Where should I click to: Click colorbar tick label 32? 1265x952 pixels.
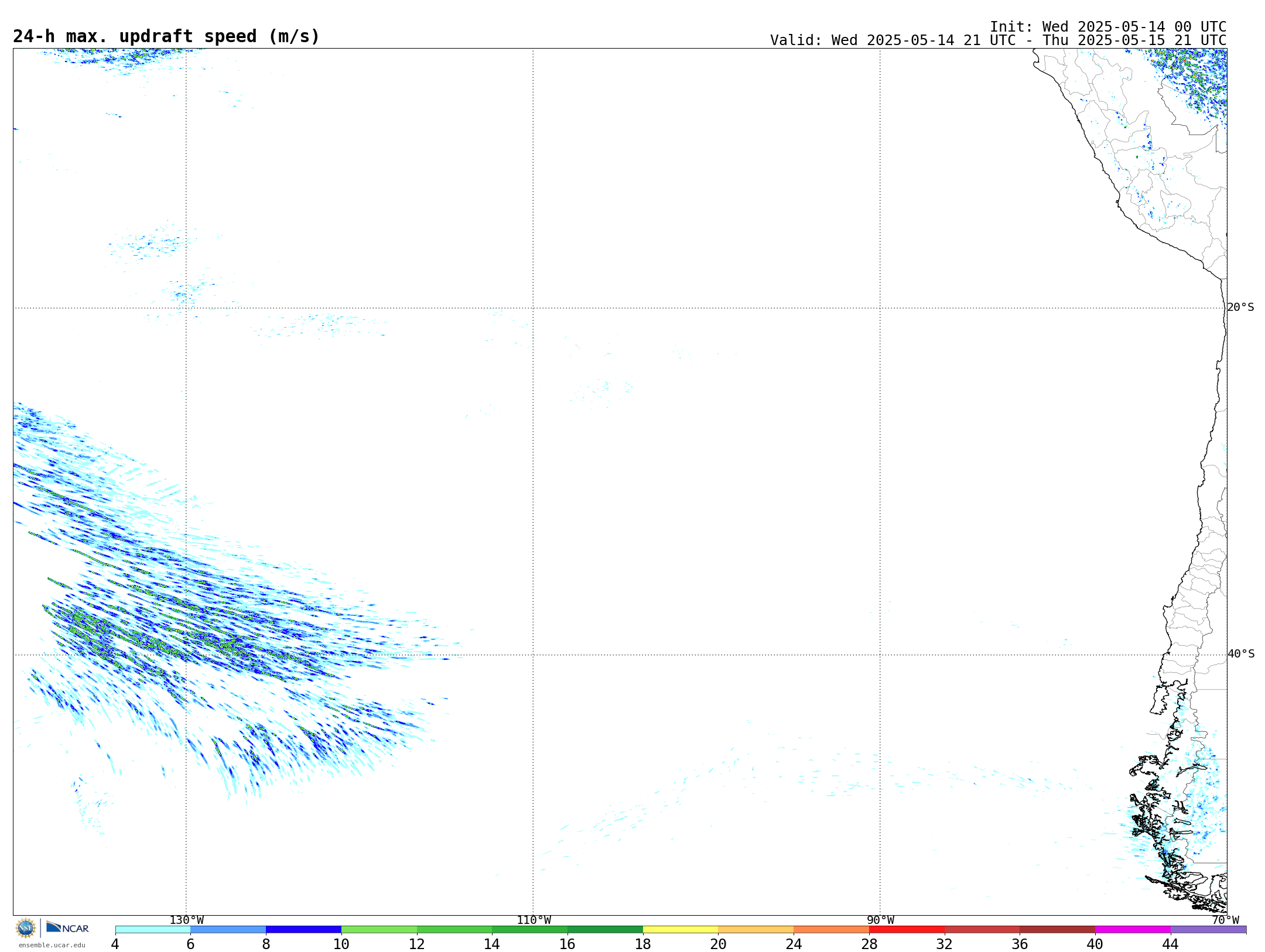tap(945, 944)
